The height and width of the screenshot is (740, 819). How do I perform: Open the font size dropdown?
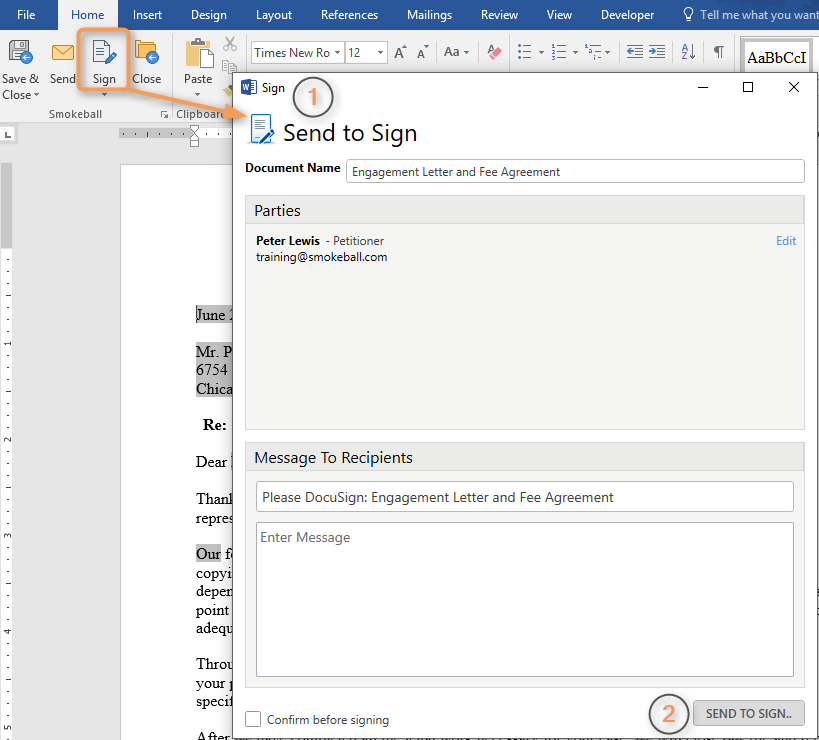click(x=380, y=52)
